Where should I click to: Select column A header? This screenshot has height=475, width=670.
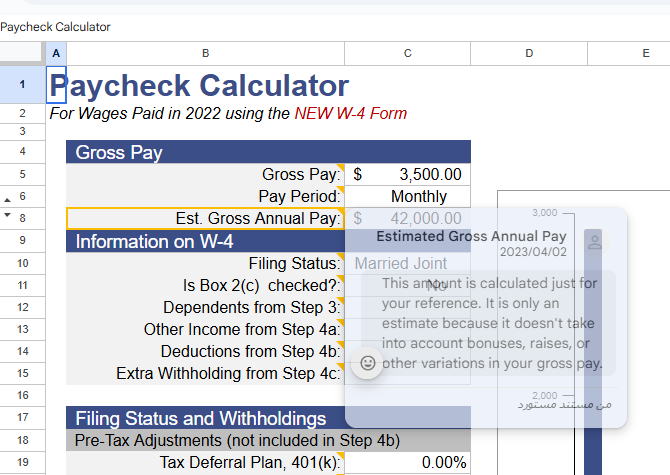(56, 53)
